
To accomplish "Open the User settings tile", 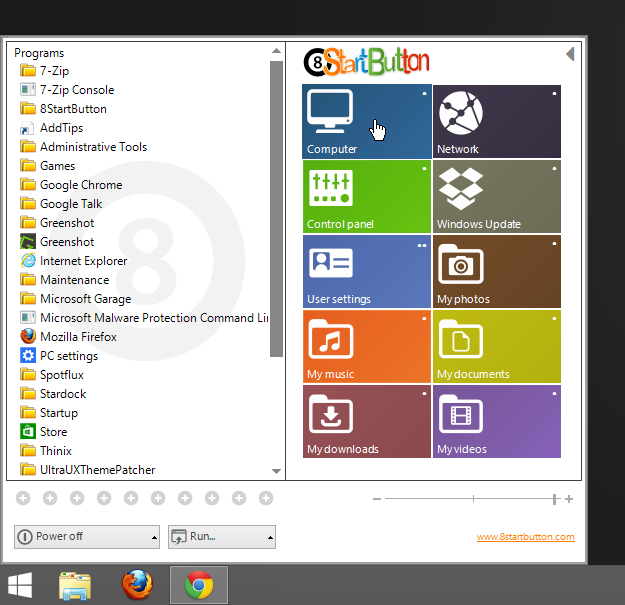I will [x=367, y=271].
